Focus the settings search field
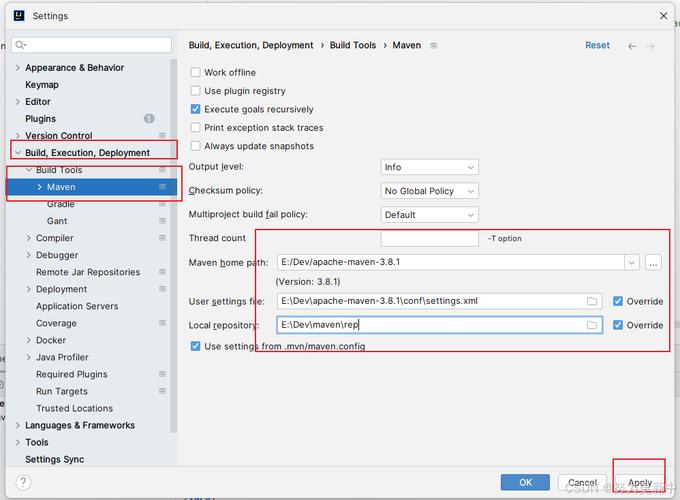 (92, 45)
